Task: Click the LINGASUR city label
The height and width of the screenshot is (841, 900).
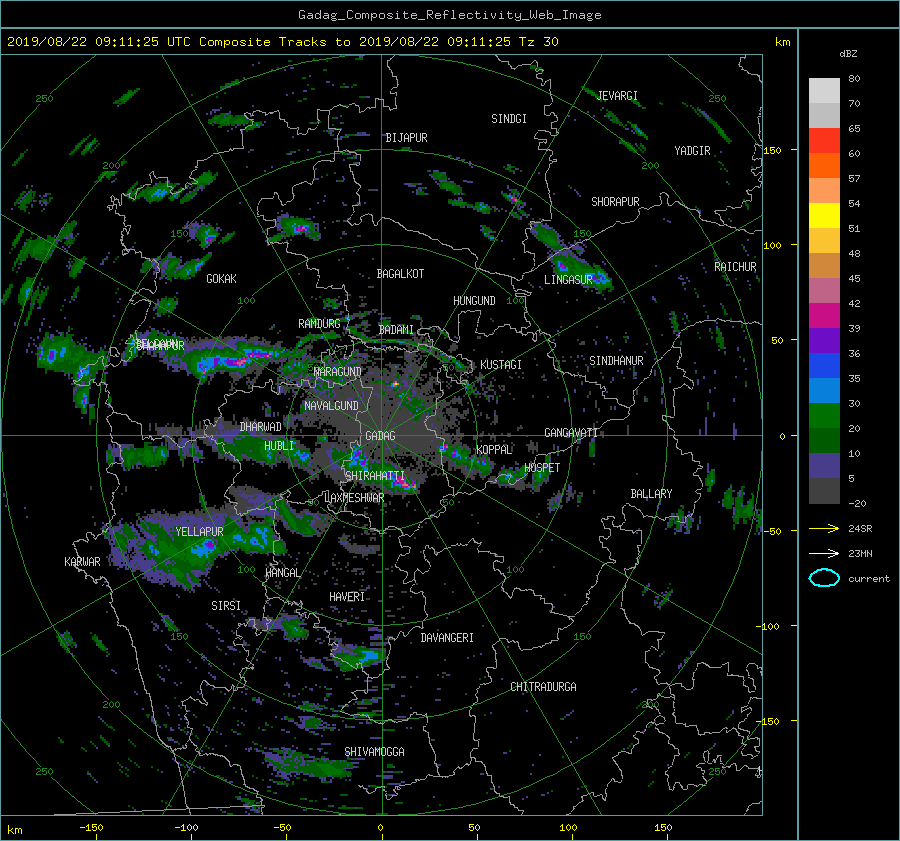Action: point(568,280)
